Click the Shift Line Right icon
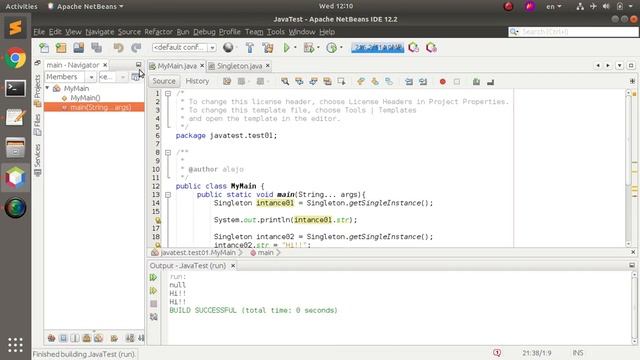The width and height of the screenshot is (640, 360). pyautogui.click(x=423, y=82)
